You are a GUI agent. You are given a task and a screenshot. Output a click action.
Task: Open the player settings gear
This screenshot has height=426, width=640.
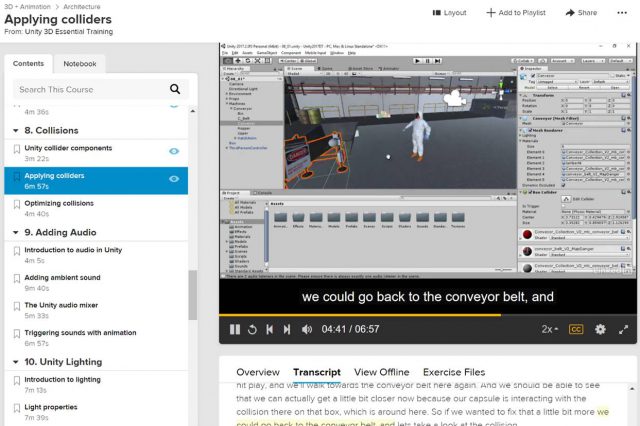pos(600,329)
